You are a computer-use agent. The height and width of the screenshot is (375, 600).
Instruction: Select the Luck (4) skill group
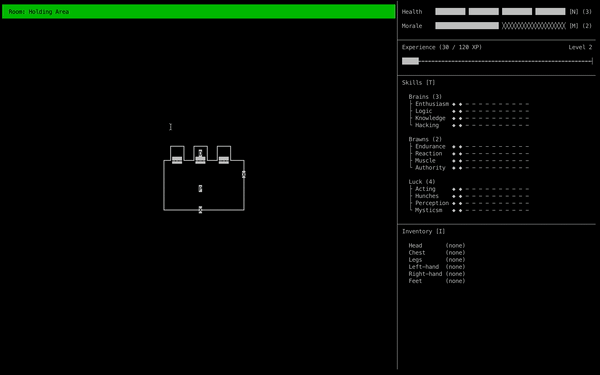pyautogui.click(x=422, y=182)
